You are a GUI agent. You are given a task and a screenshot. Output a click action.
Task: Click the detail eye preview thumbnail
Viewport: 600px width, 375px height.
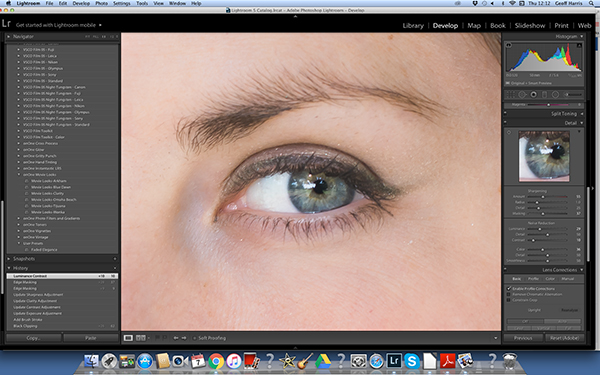(x=544, y=156)
